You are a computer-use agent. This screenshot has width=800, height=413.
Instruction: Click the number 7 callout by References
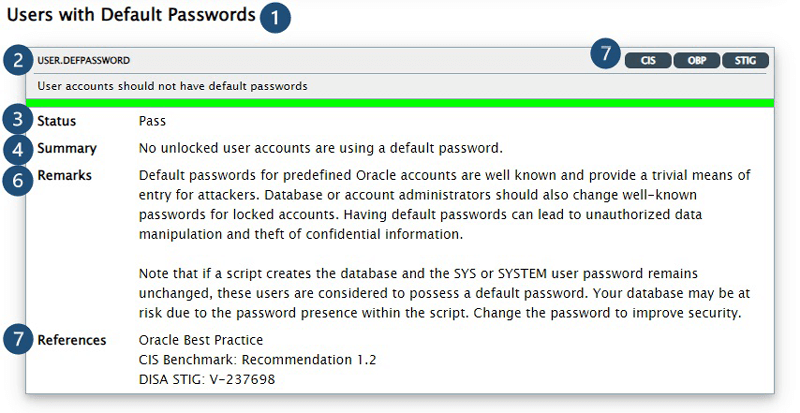(x=18, y=338)
